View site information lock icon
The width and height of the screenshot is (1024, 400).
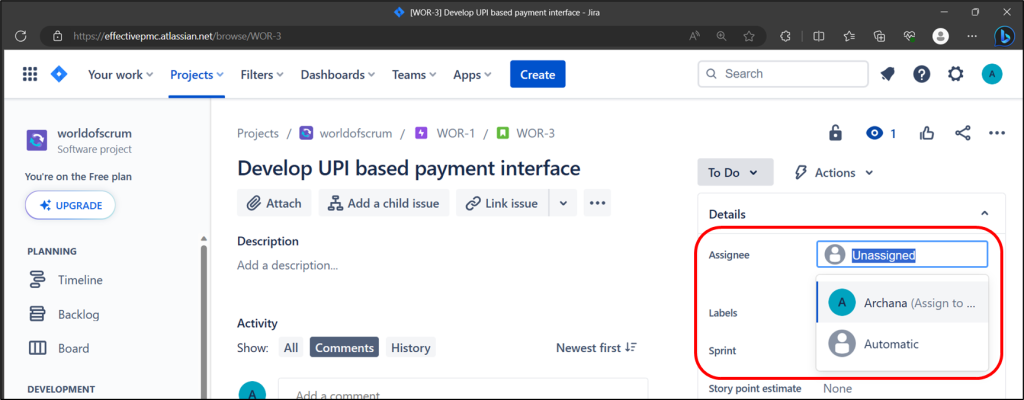(57, 37)
